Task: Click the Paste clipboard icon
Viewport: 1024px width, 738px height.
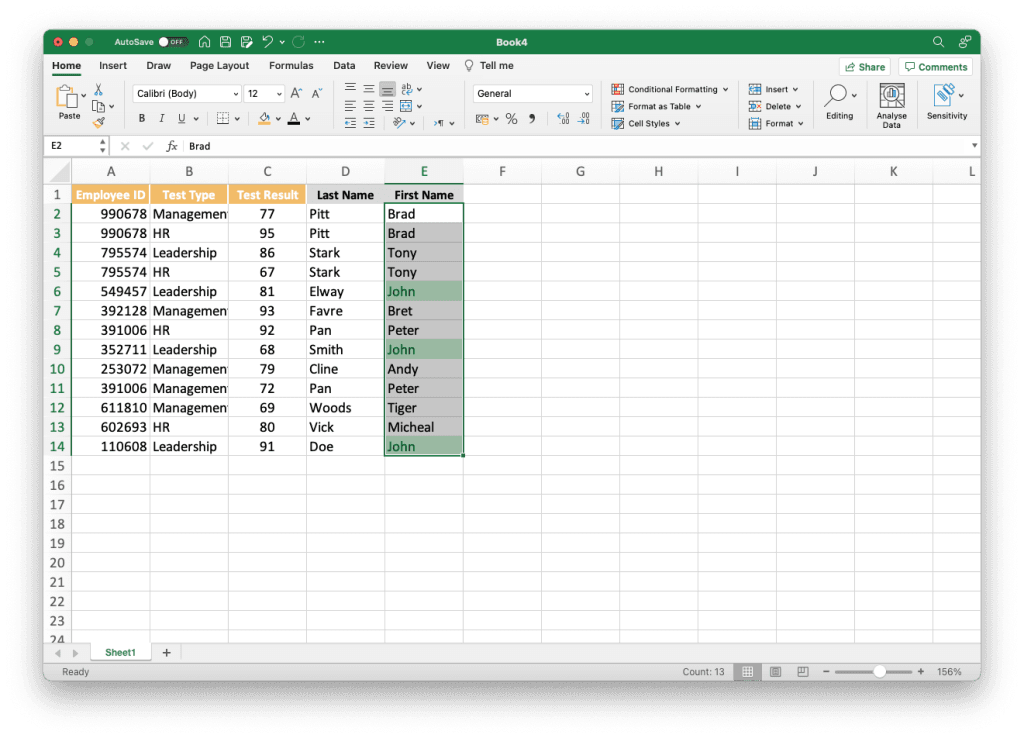Action: [x=67, y=97]
